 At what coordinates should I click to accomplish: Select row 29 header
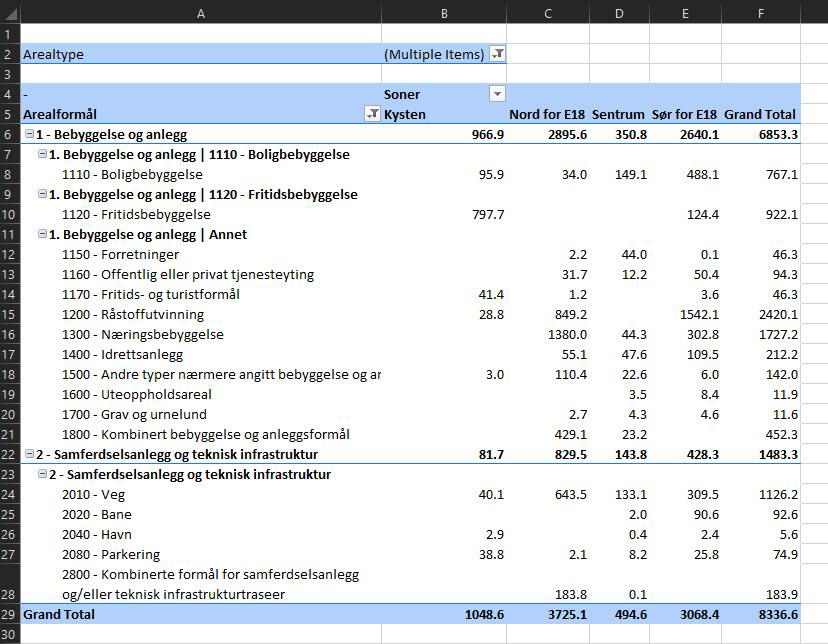tap(10, 614)
